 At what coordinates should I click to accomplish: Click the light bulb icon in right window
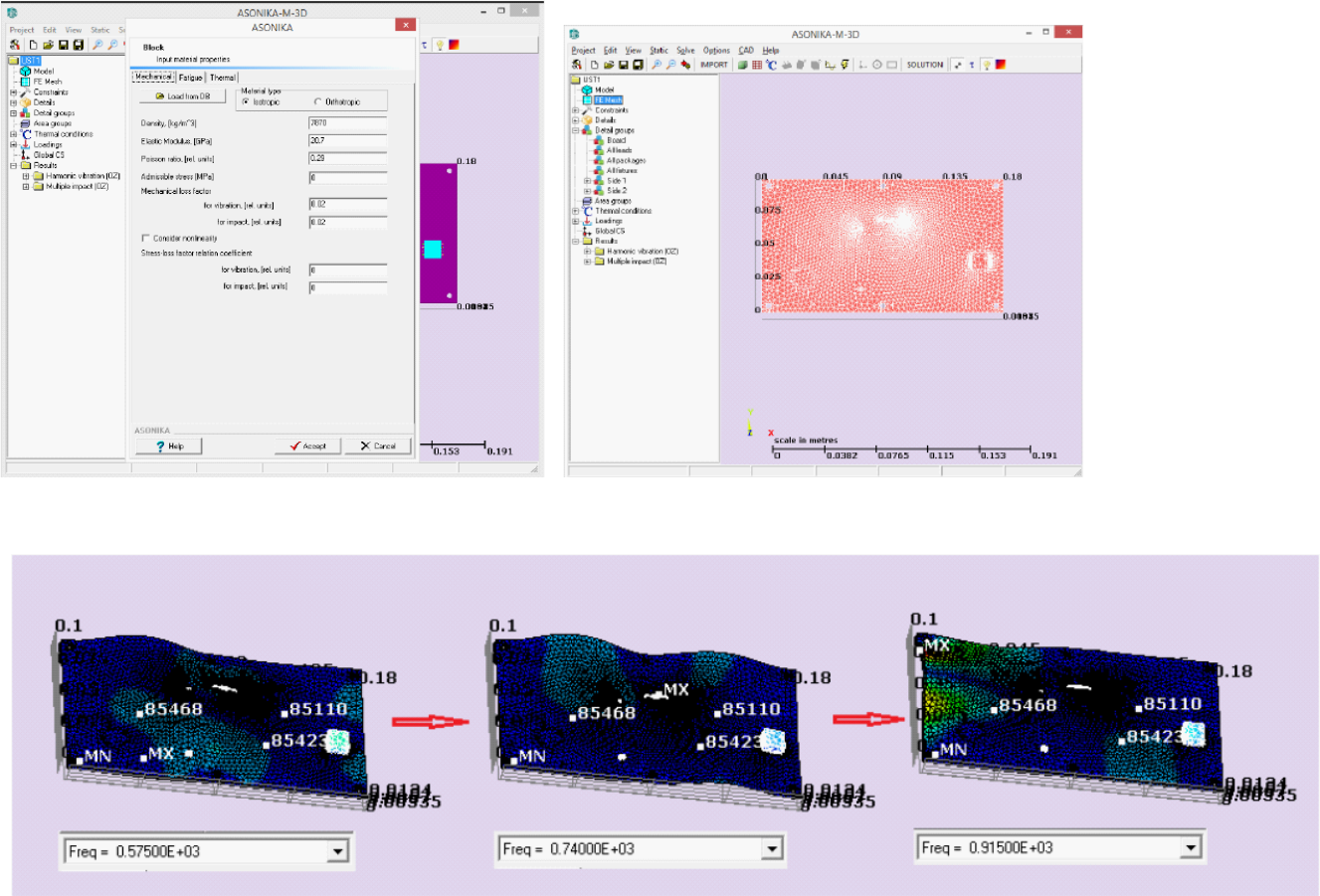[x=987, y=65]
